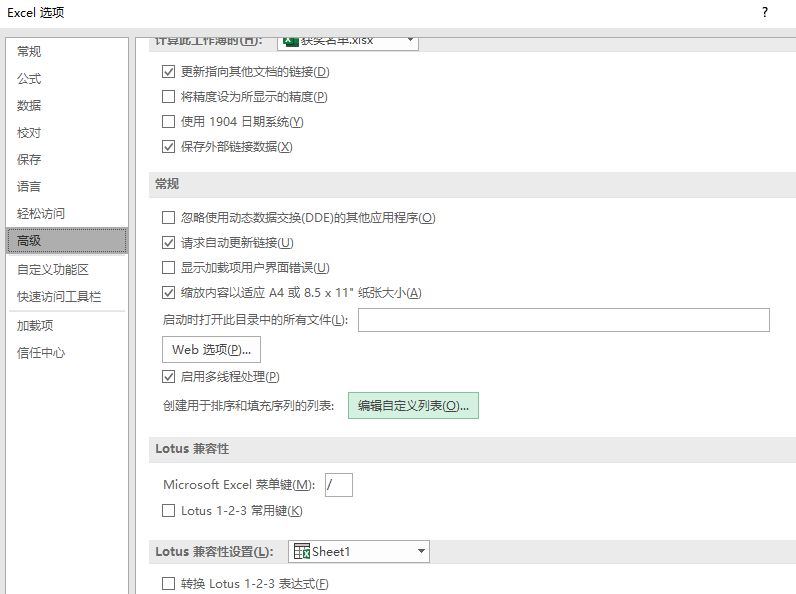Uncheck 保存外部链接数据
The height and width of the screenshot is (594, 796).
pos(168,147)
